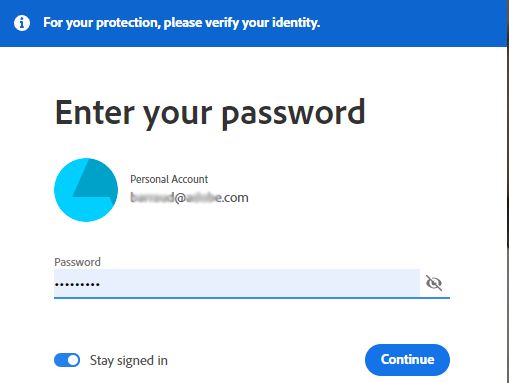Click the verify your identity banner message

182,23
